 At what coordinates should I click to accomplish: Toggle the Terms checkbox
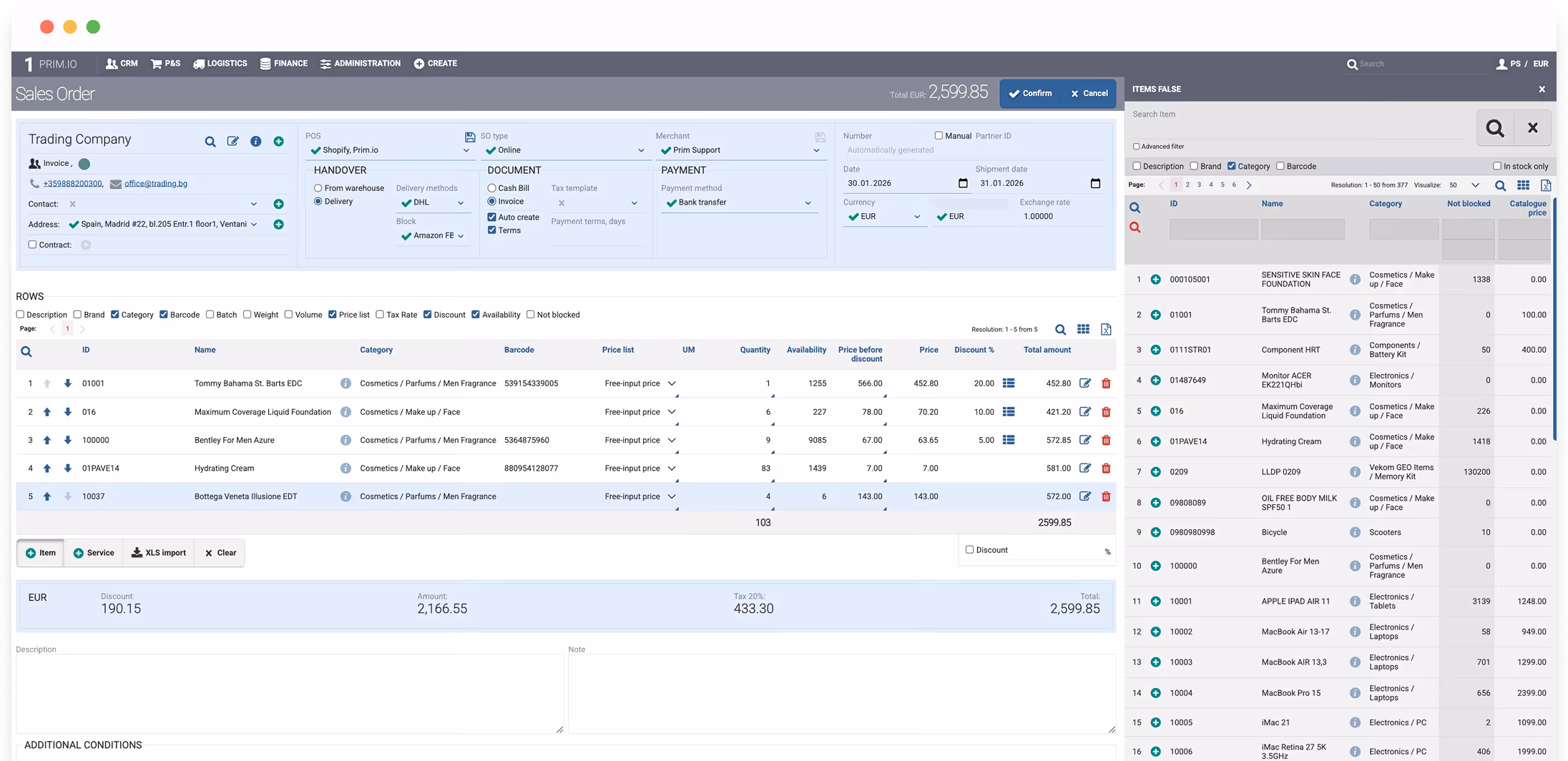[x=491, y=230]
